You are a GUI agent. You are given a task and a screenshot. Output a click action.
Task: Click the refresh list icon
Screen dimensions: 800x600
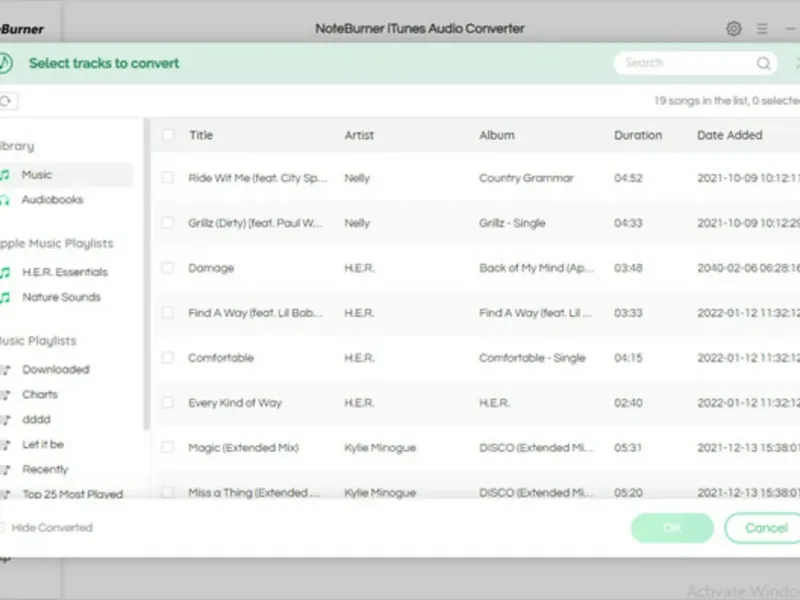pyautogui.click(x=6, y=101)
